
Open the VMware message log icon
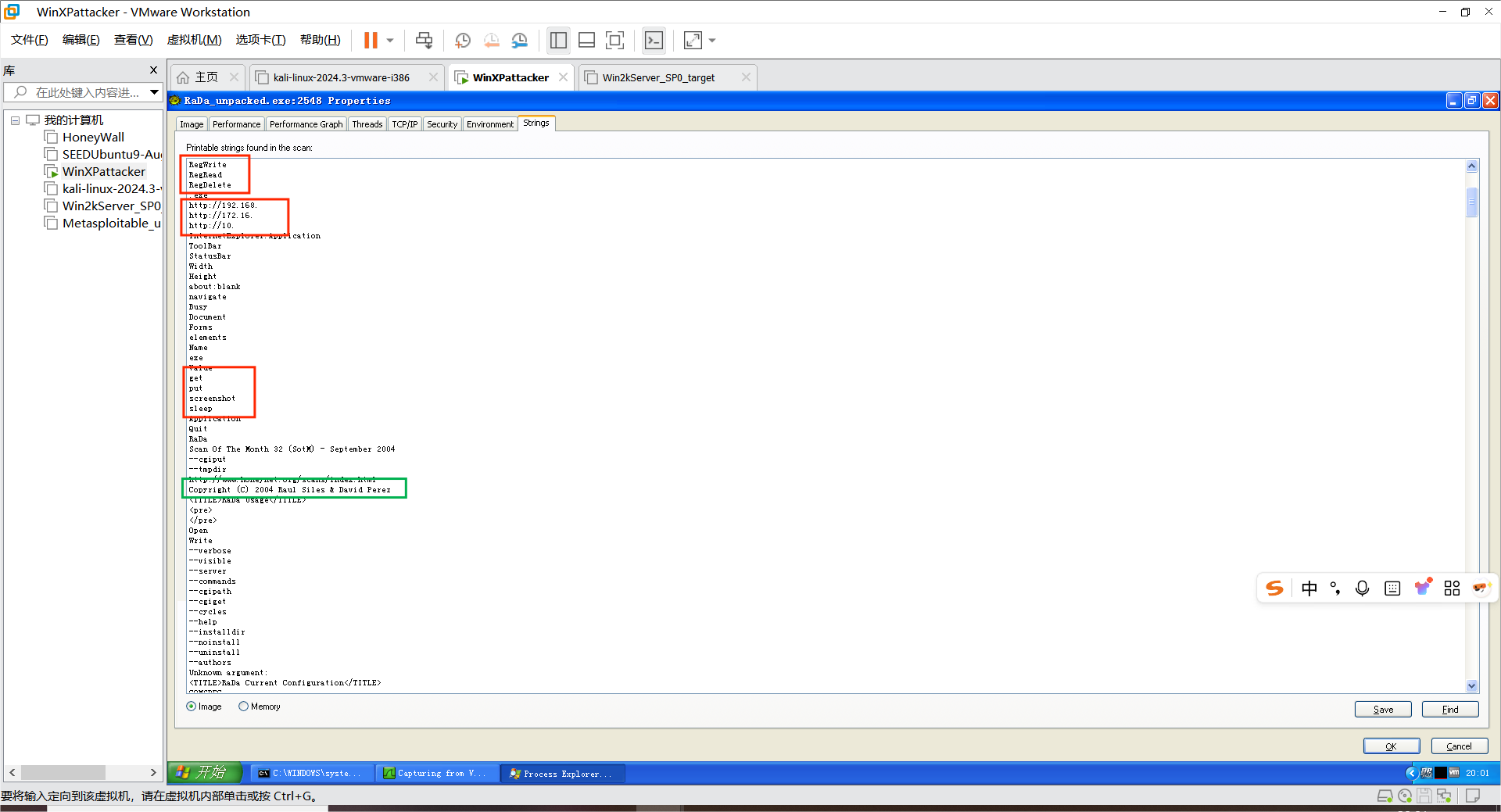click(x=1473, y=796)
